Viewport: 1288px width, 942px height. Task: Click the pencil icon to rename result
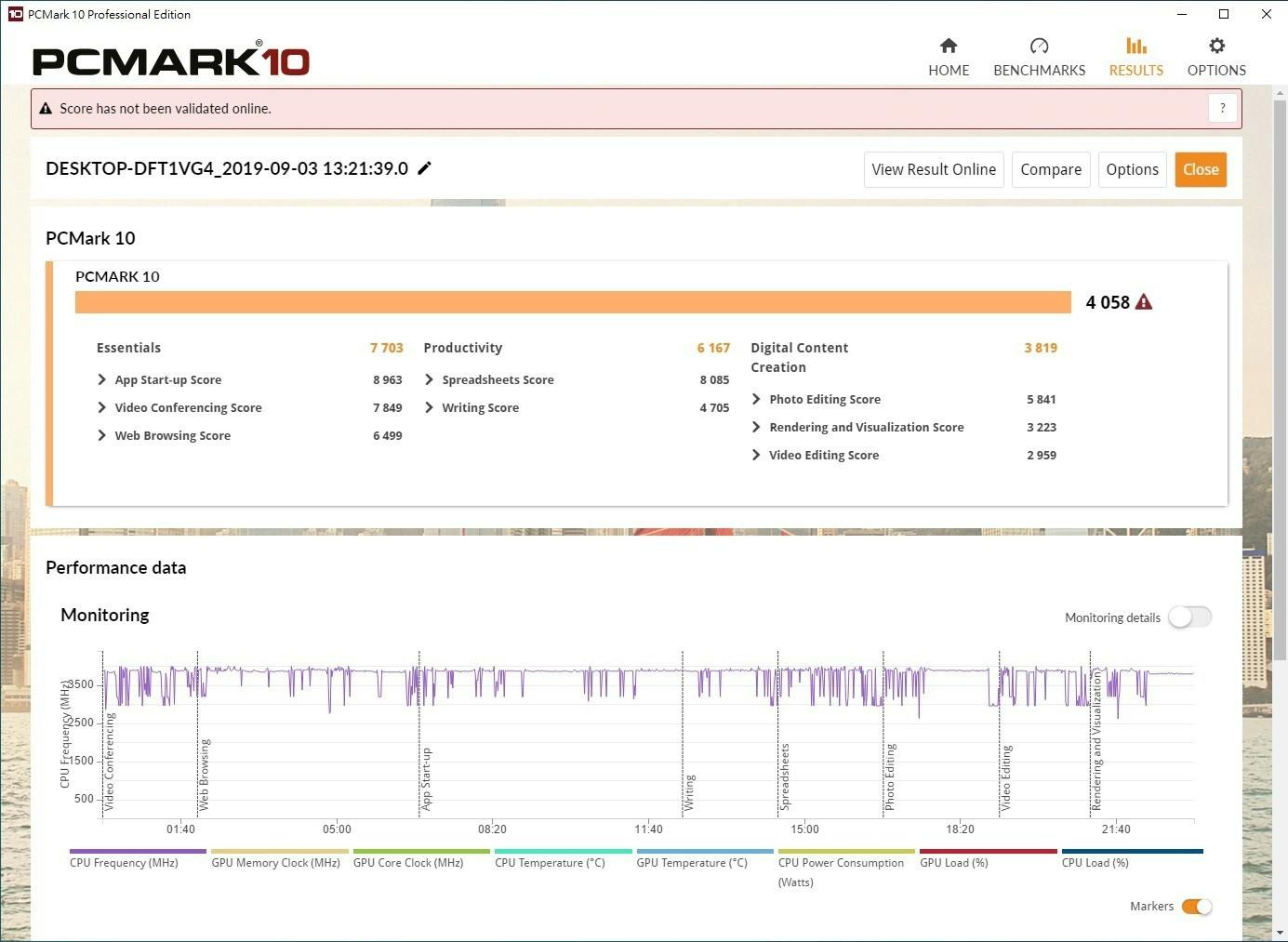[x=425, y=168]
